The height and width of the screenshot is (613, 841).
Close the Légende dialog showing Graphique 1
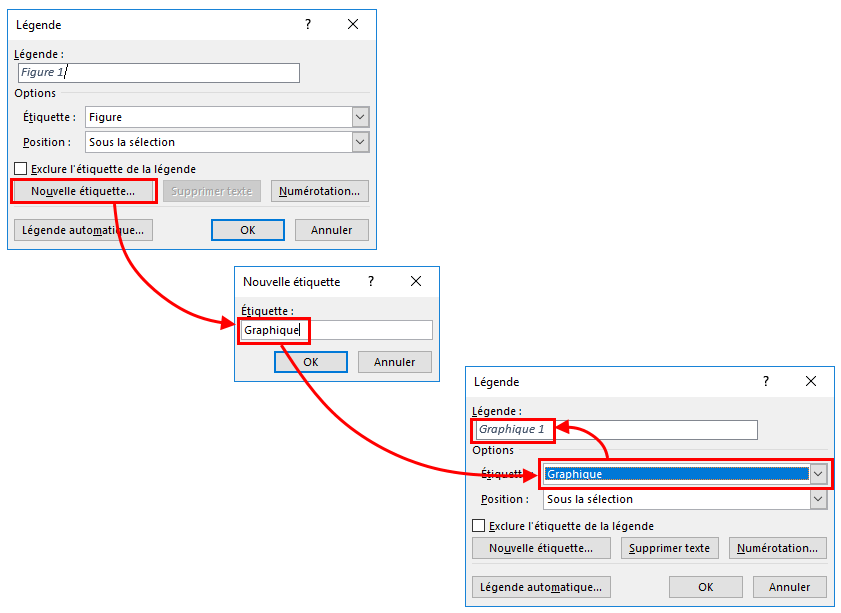tap(811, 381)
